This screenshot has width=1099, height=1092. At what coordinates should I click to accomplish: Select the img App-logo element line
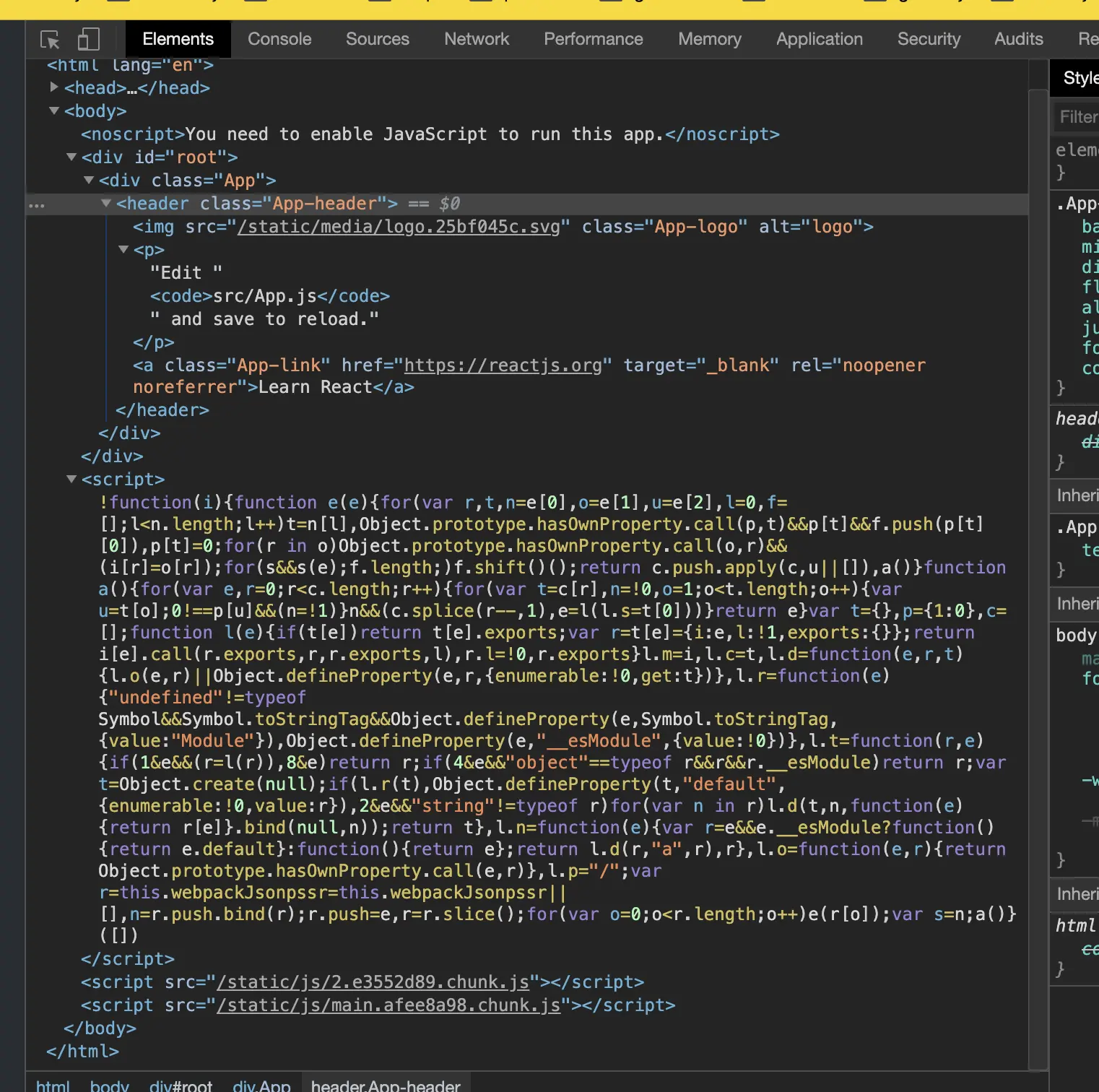coord(503,227)
